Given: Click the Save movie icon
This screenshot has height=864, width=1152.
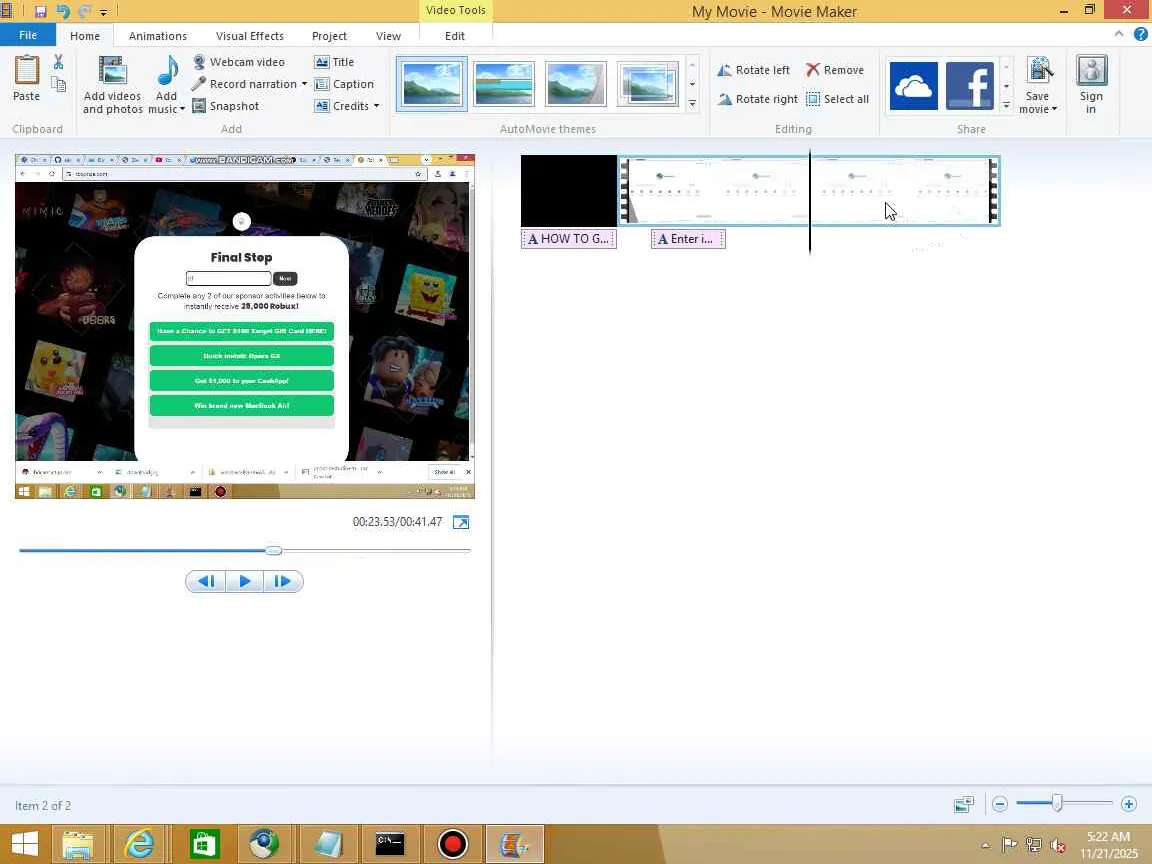Looking at the screenshot, I should 1039,71.
